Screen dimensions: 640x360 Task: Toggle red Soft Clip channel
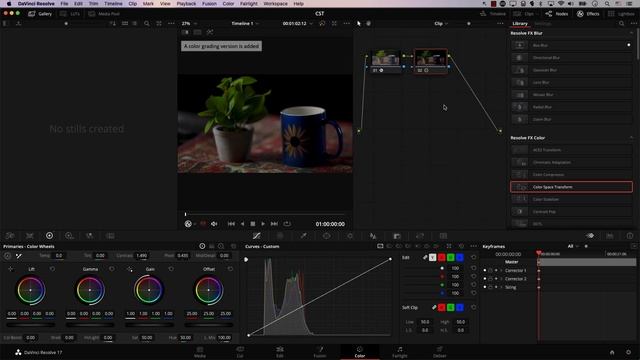(x=442, y=307)
